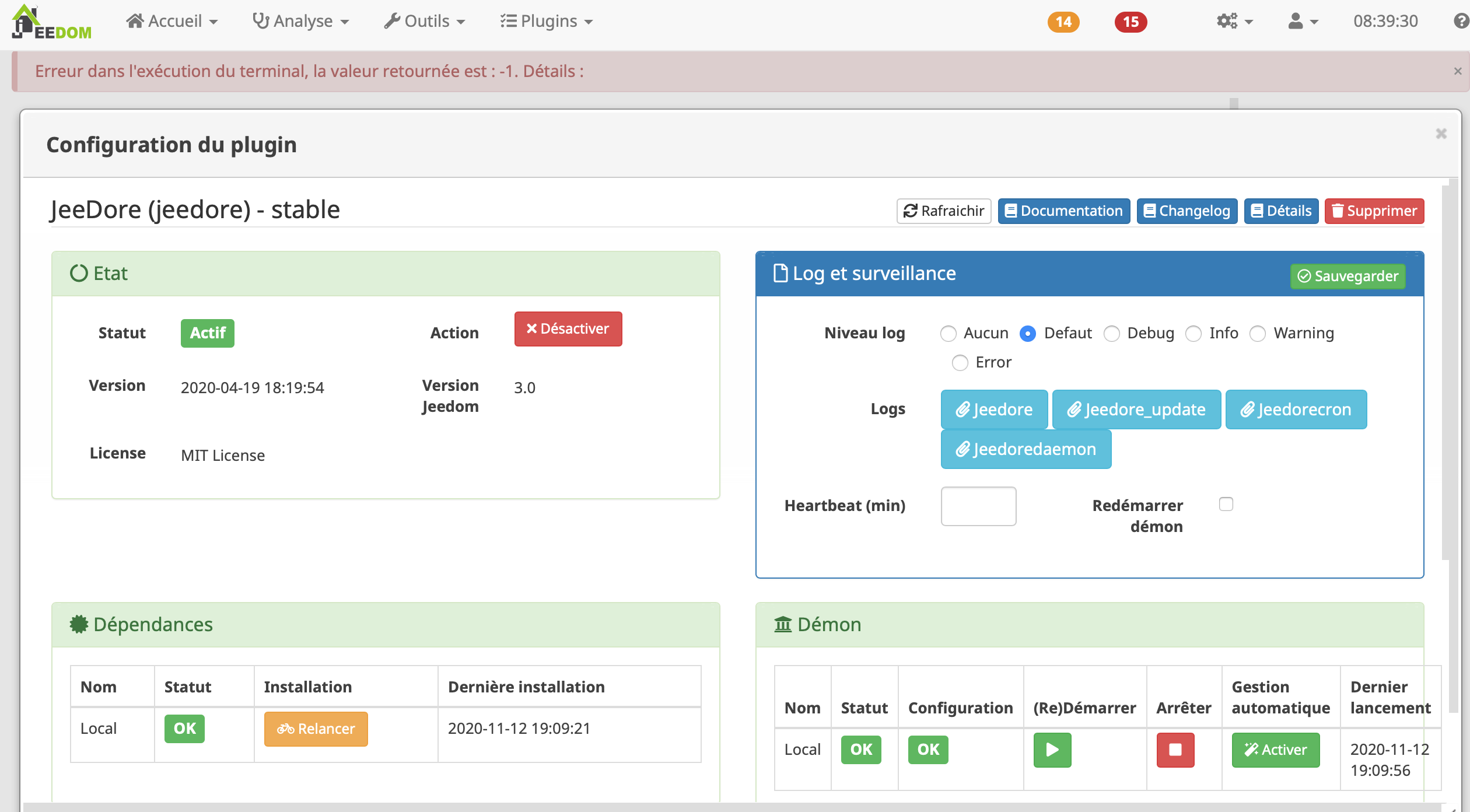
Task: Open the Analyse menu
Action: 300,22
